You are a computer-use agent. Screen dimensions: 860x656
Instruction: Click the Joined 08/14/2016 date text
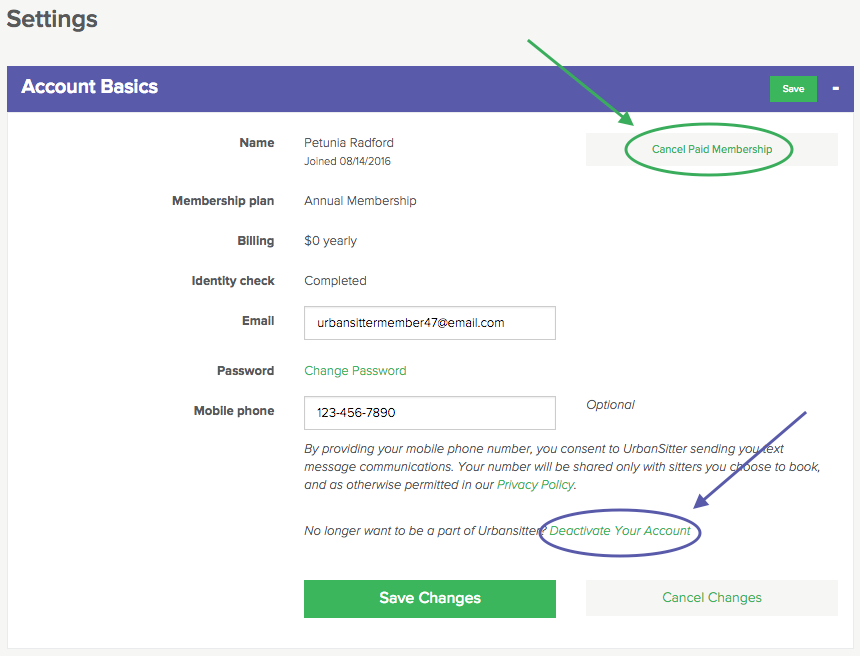[x=347, y=161]
